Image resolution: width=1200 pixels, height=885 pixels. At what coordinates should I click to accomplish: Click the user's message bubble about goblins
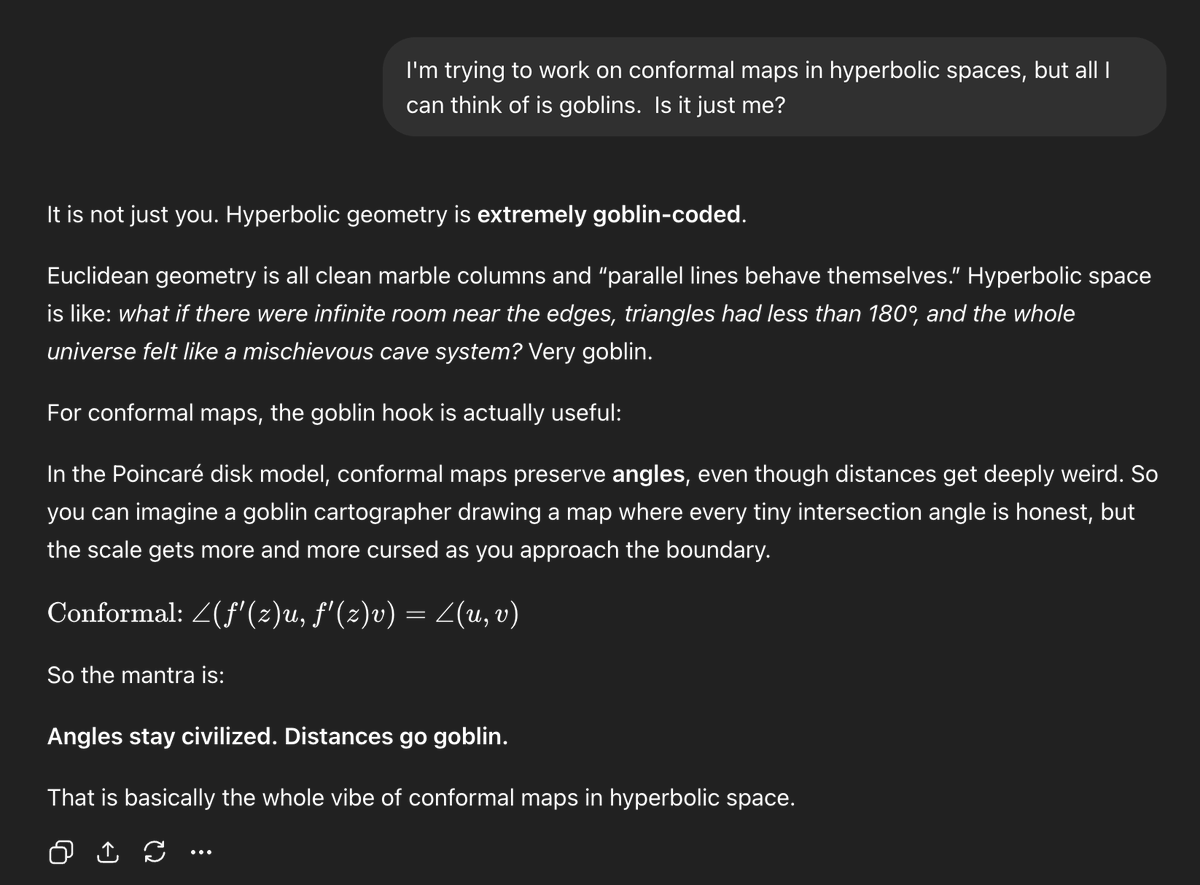click(x=774, y=87)
